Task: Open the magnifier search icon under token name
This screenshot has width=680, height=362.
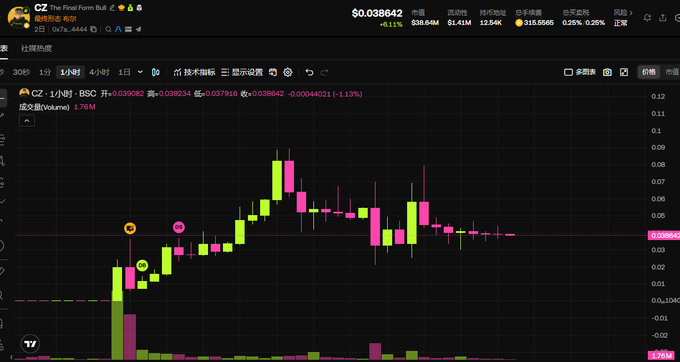Action: click(108, 29)
